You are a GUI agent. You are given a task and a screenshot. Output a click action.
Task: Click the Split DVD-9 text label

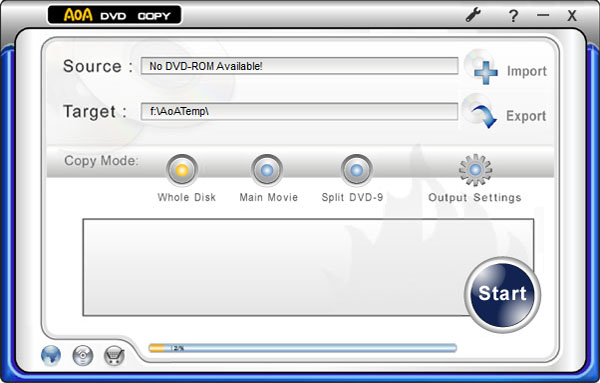point(352,197)
